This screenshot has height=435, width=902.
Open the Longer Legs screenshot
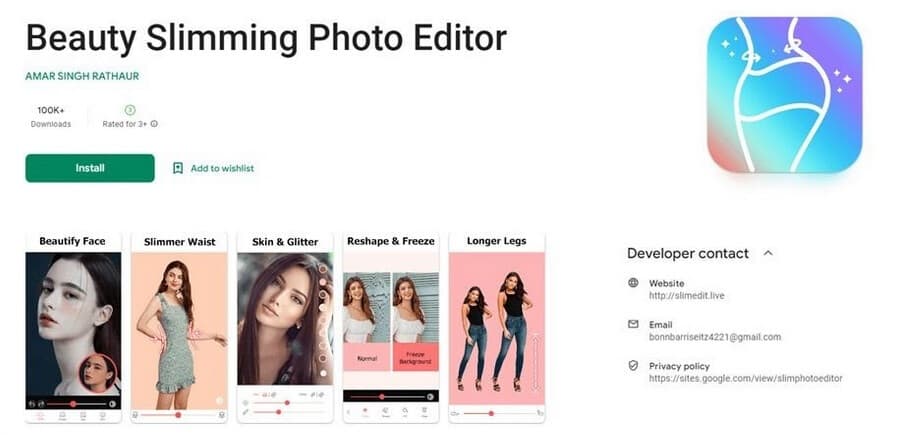pos(496,327)
